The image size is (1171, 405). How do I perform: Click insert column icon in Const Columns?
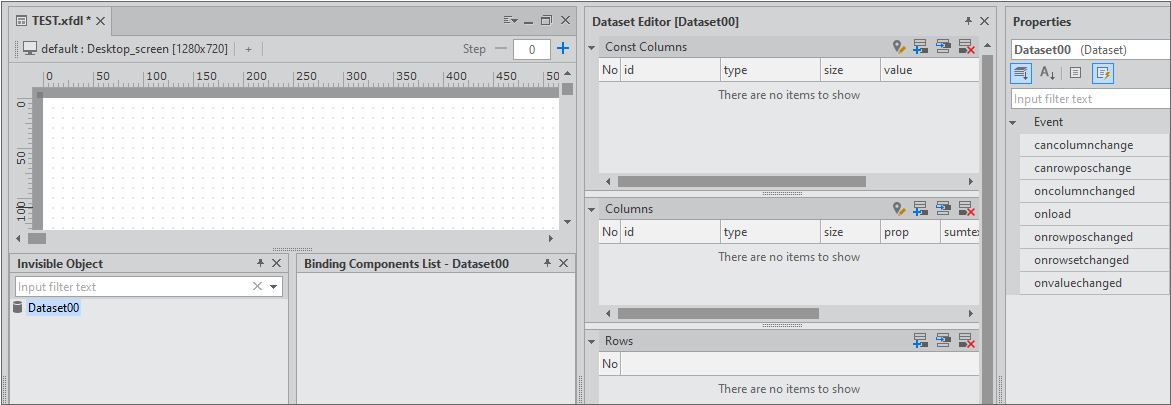943,47
